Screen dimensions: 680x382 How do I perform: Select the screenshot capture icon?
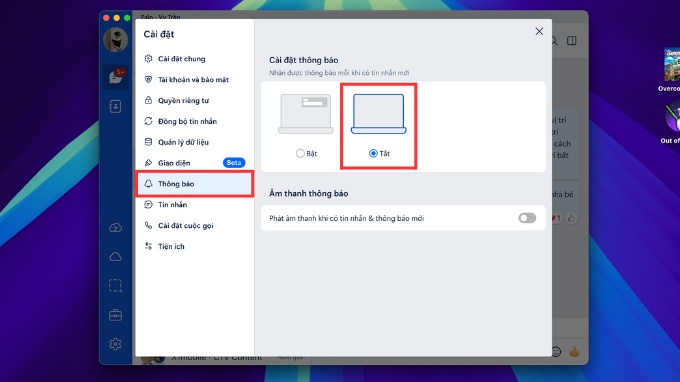click(115, 286)
